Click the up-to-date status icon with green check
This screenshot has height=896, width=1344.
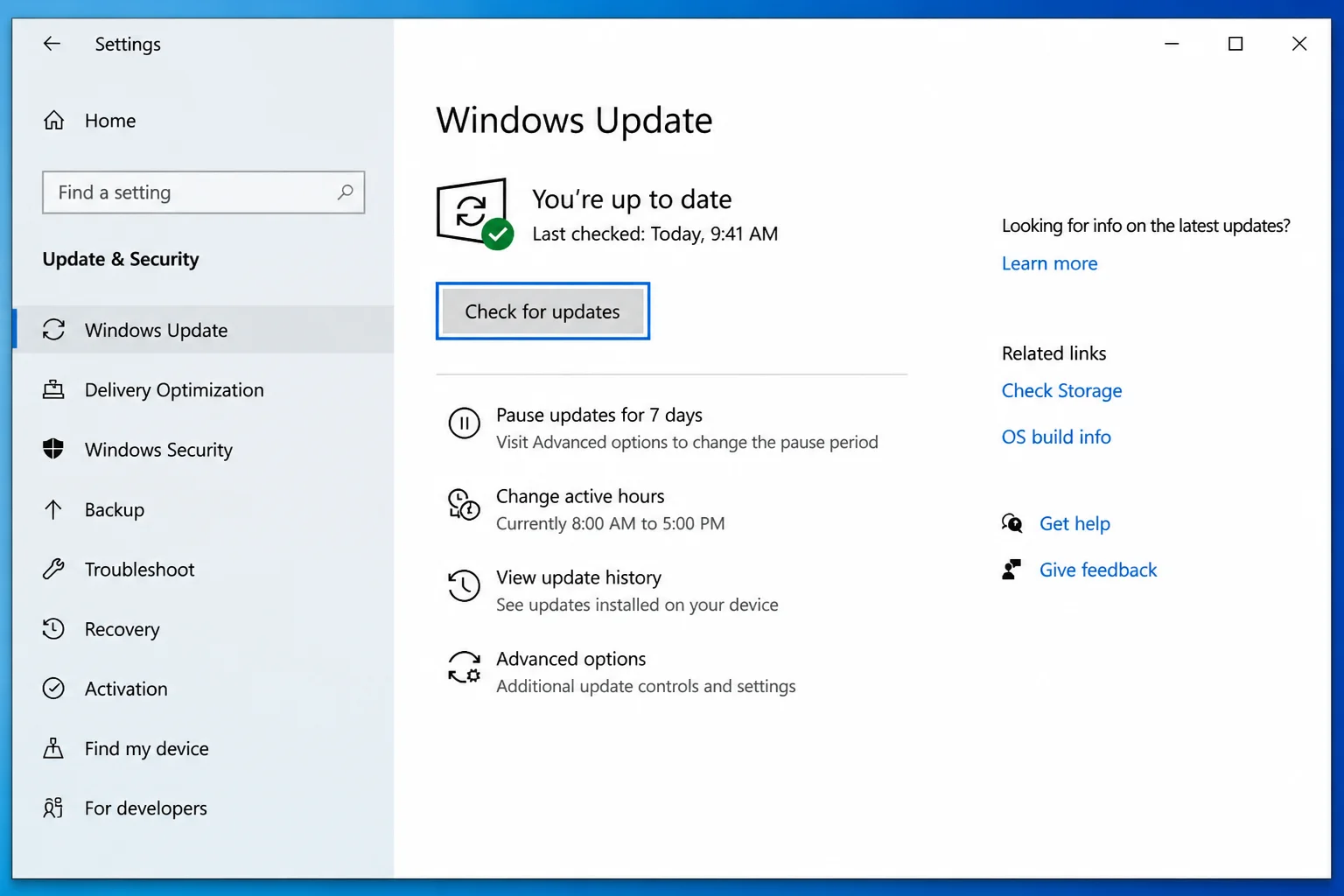click(474, 213)
